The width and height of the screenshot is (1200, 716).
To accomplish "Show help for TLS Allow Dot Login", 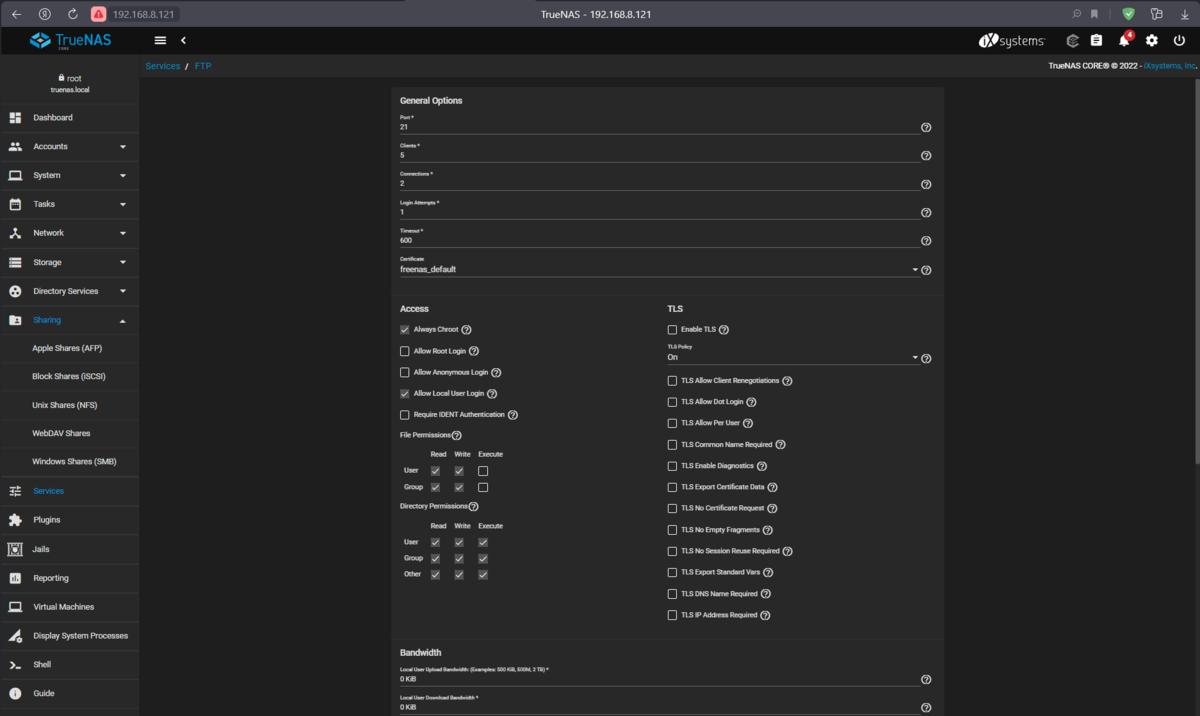I will pos(751,402).
